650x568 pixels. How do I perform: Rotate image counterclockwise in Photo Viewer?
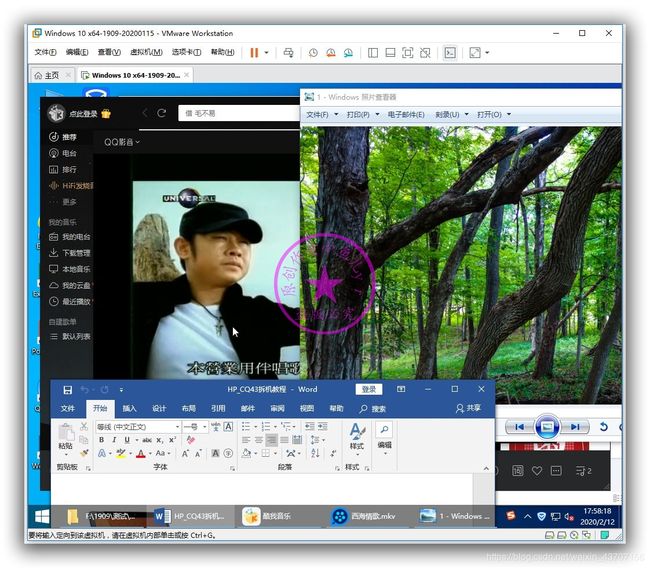(x=604, y=427)
